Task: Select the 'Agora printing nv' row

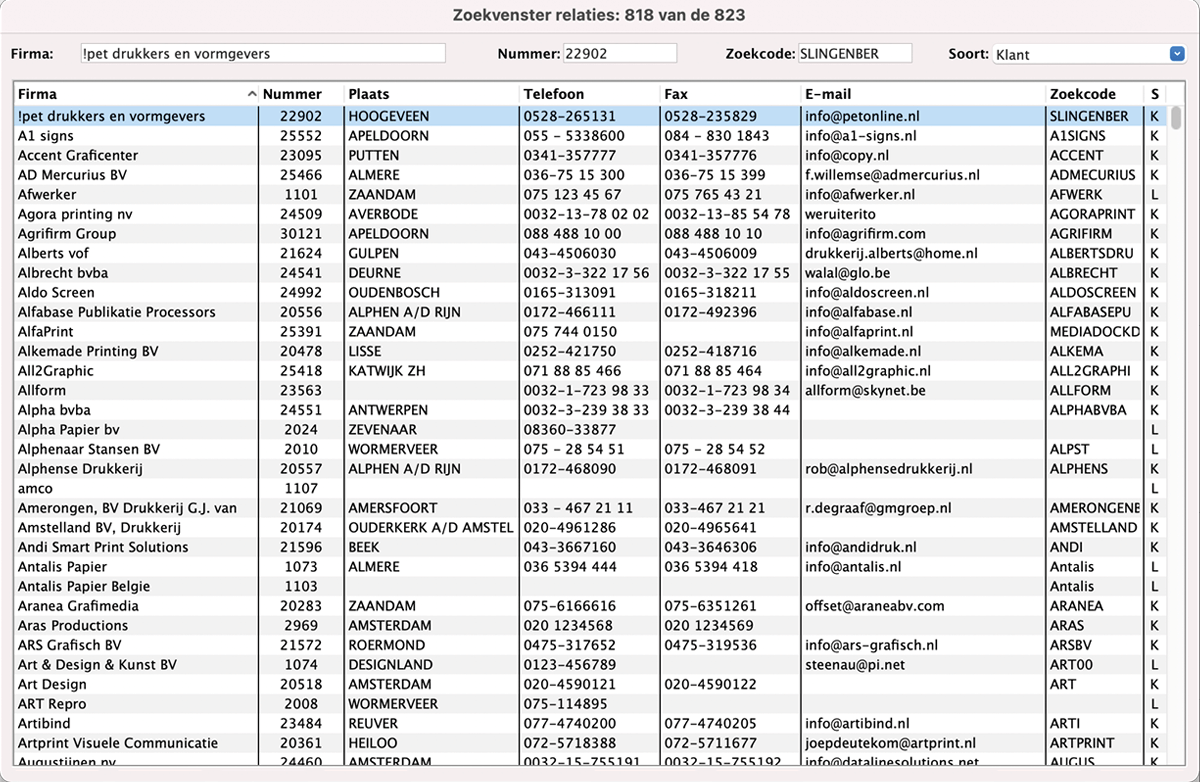Action: tap(592, 214)
